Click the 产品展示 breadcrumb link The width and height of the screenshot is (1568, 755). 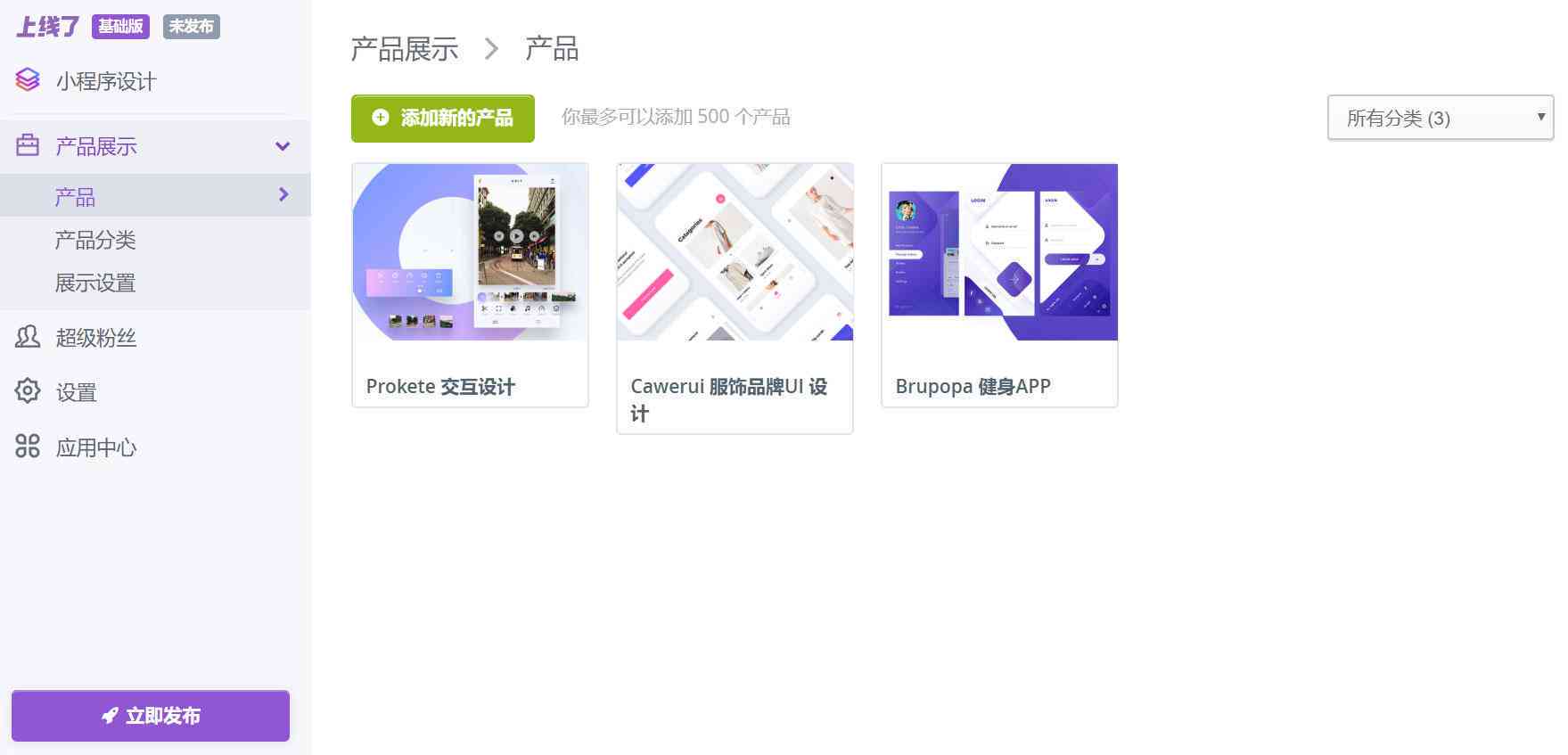pyautogui.click(x=405, y=49)
